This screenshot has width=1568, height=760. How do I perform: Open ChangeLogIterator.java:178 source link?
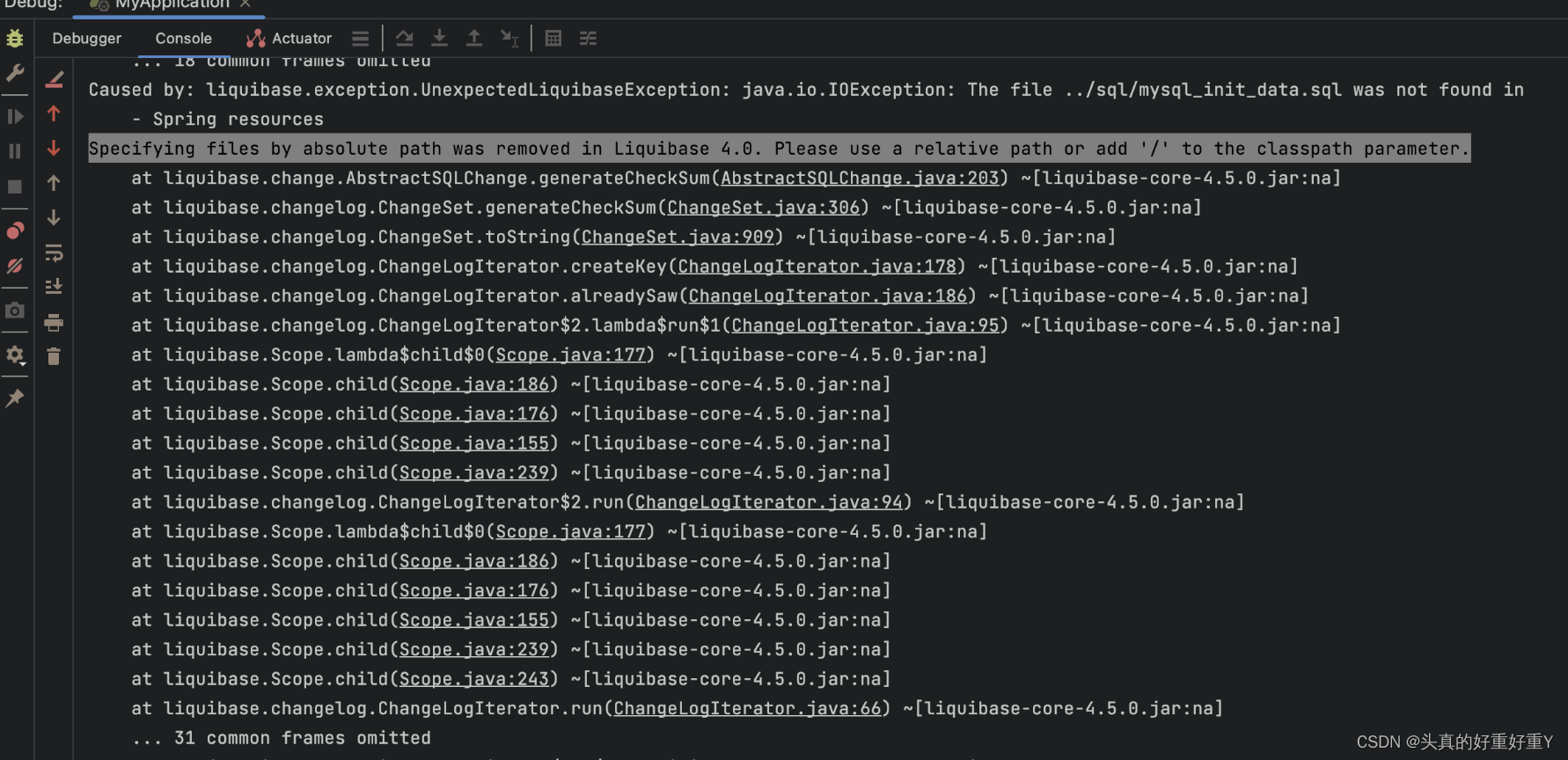tap(817, 266)
